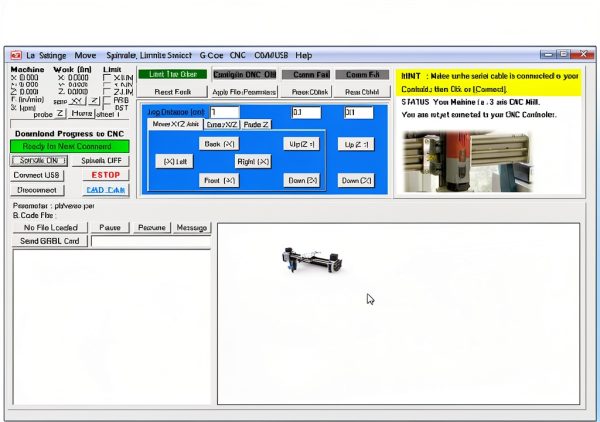Click the Up (Z) button inside the tab panel

click(302, 144)
